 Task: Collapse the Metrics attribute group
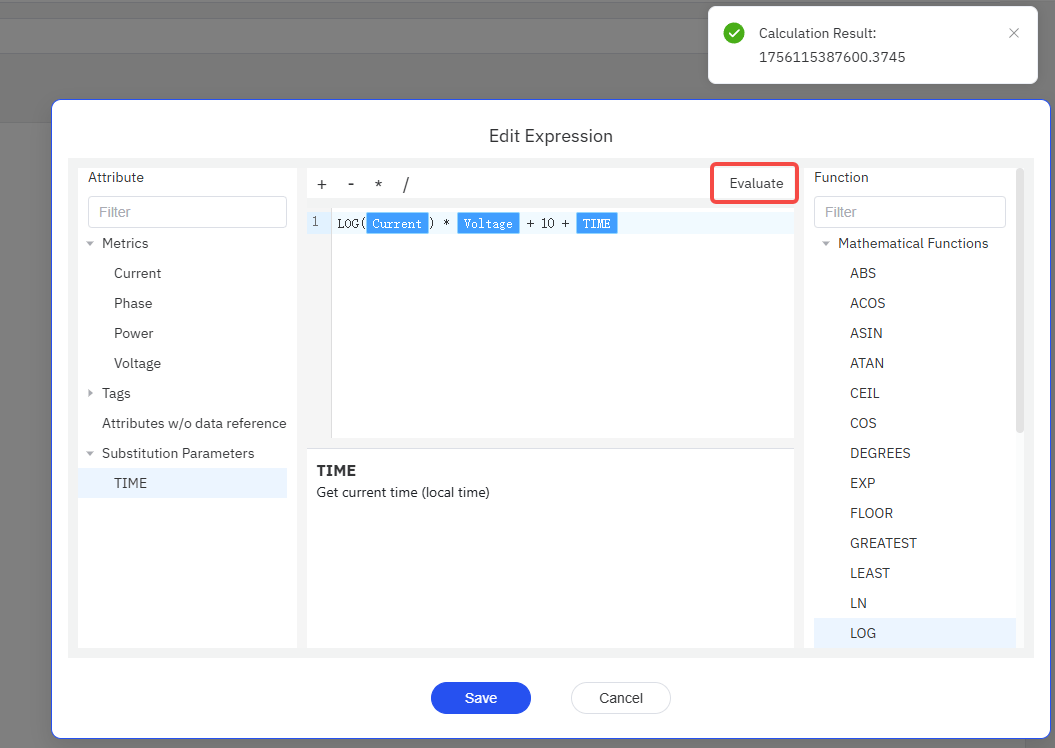point(91,243)
